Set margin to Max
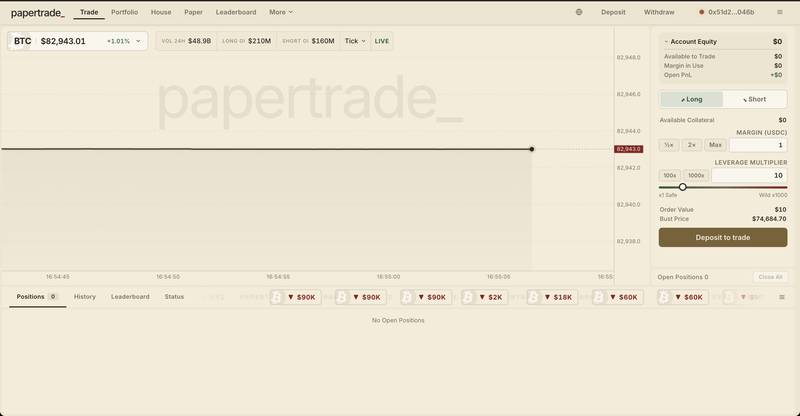This screenshot has height=416, width=800. click(x=715, y=145)
